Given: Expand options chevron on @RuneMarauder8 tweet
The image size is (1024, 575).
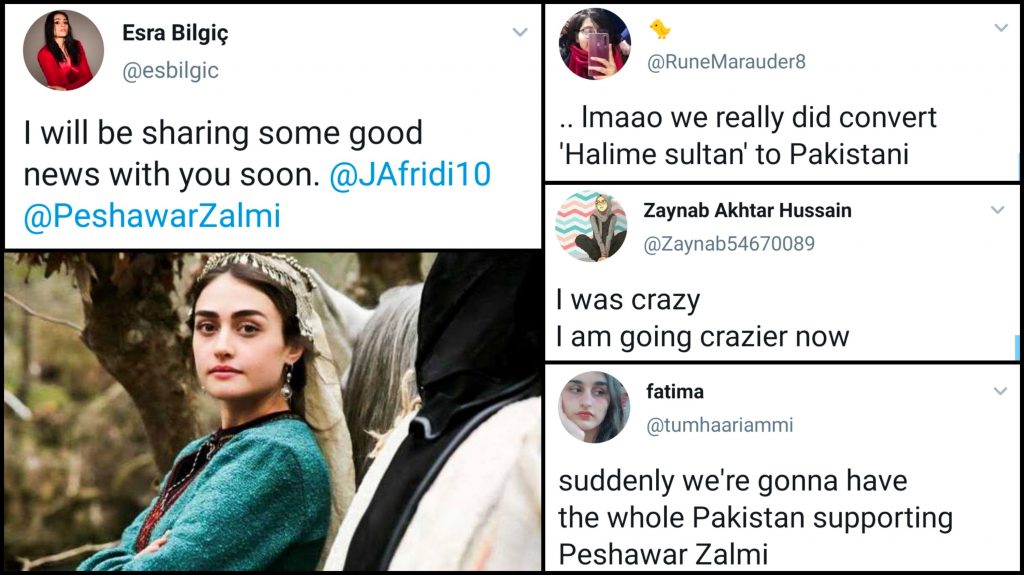Looking at the screenshot, I should [1001, 27].
